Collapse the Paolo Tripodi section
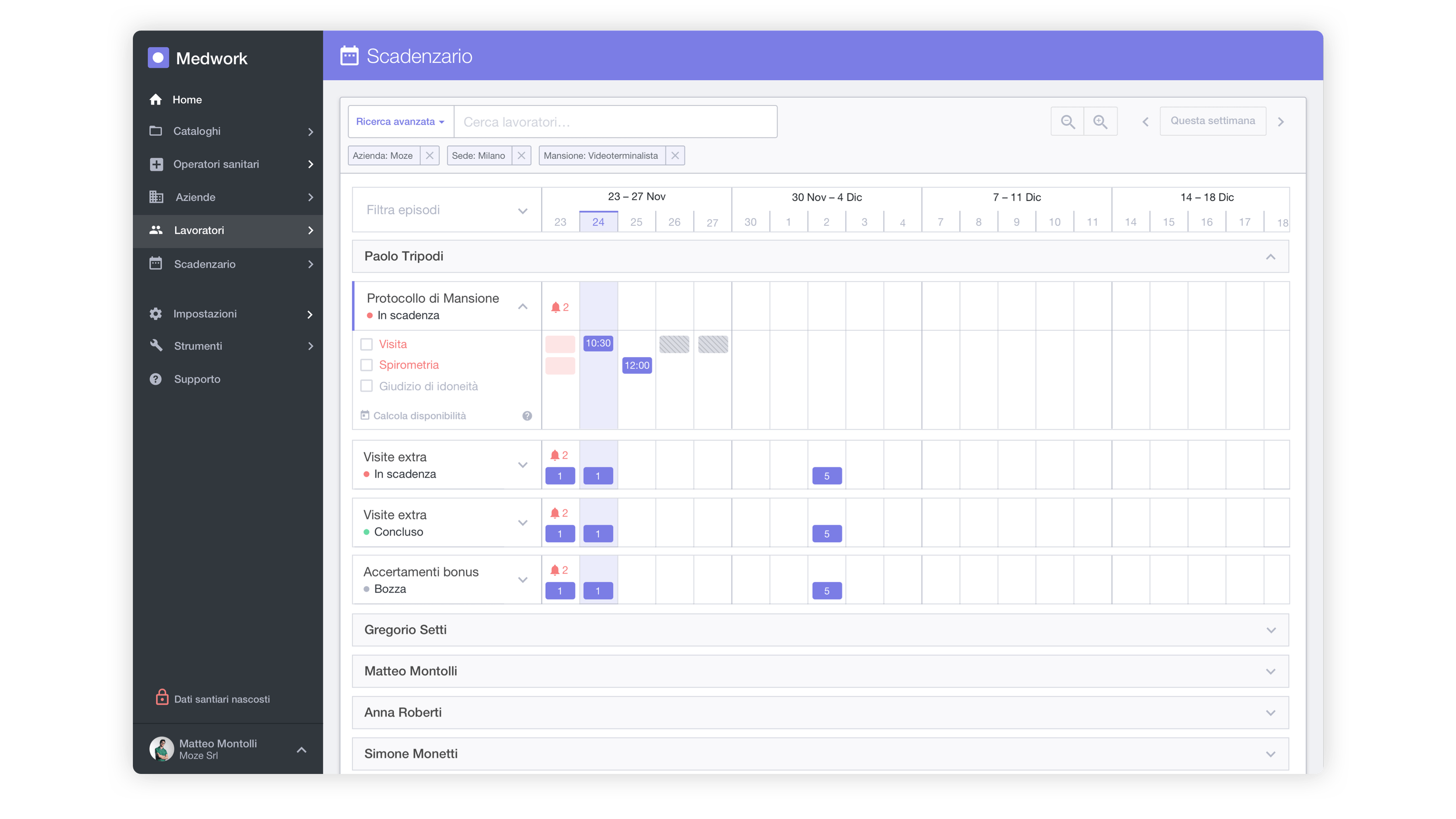This screenshot has height=819, width=1456. 1271,257
